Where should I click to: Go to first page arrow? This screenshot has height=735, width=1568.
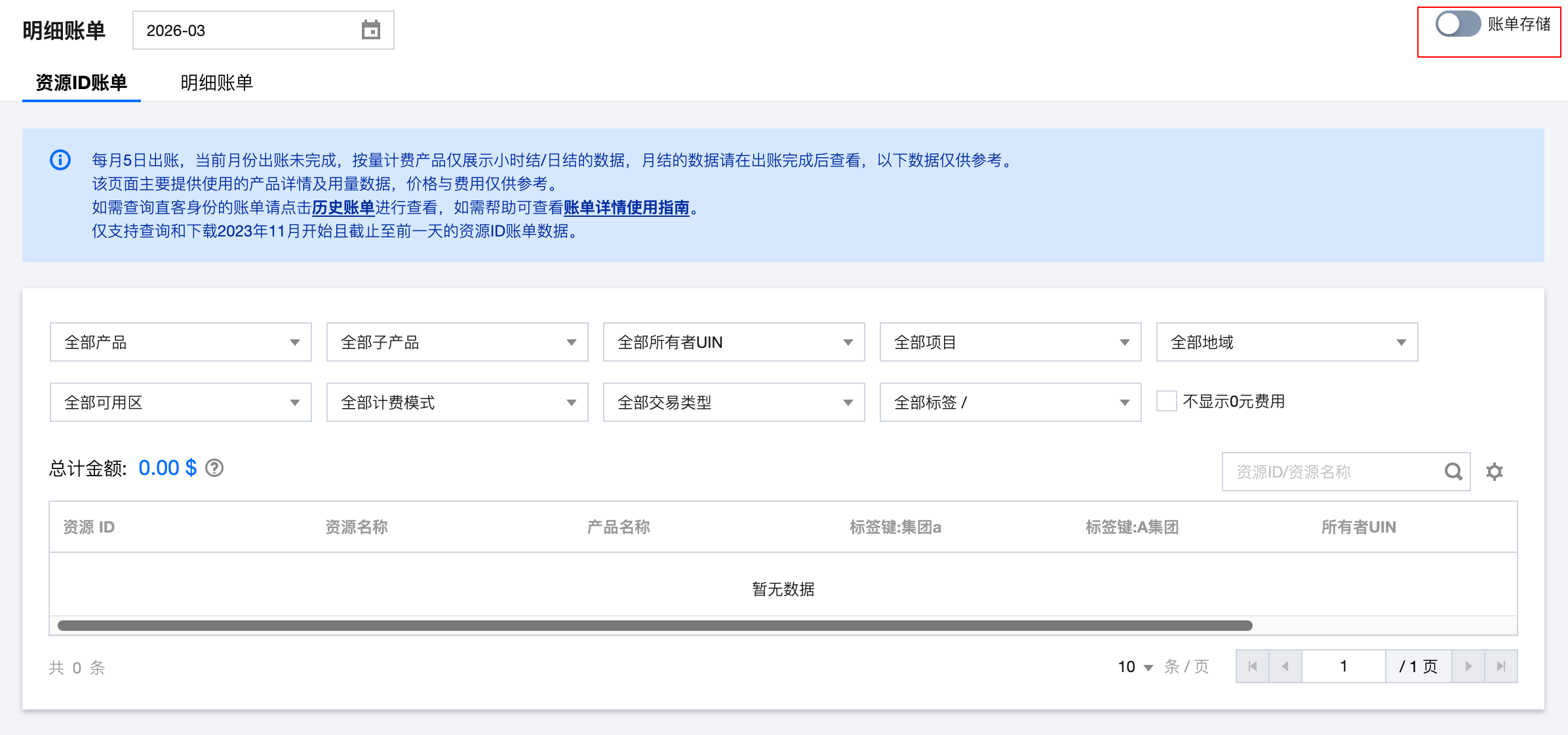coord(1253,666)
